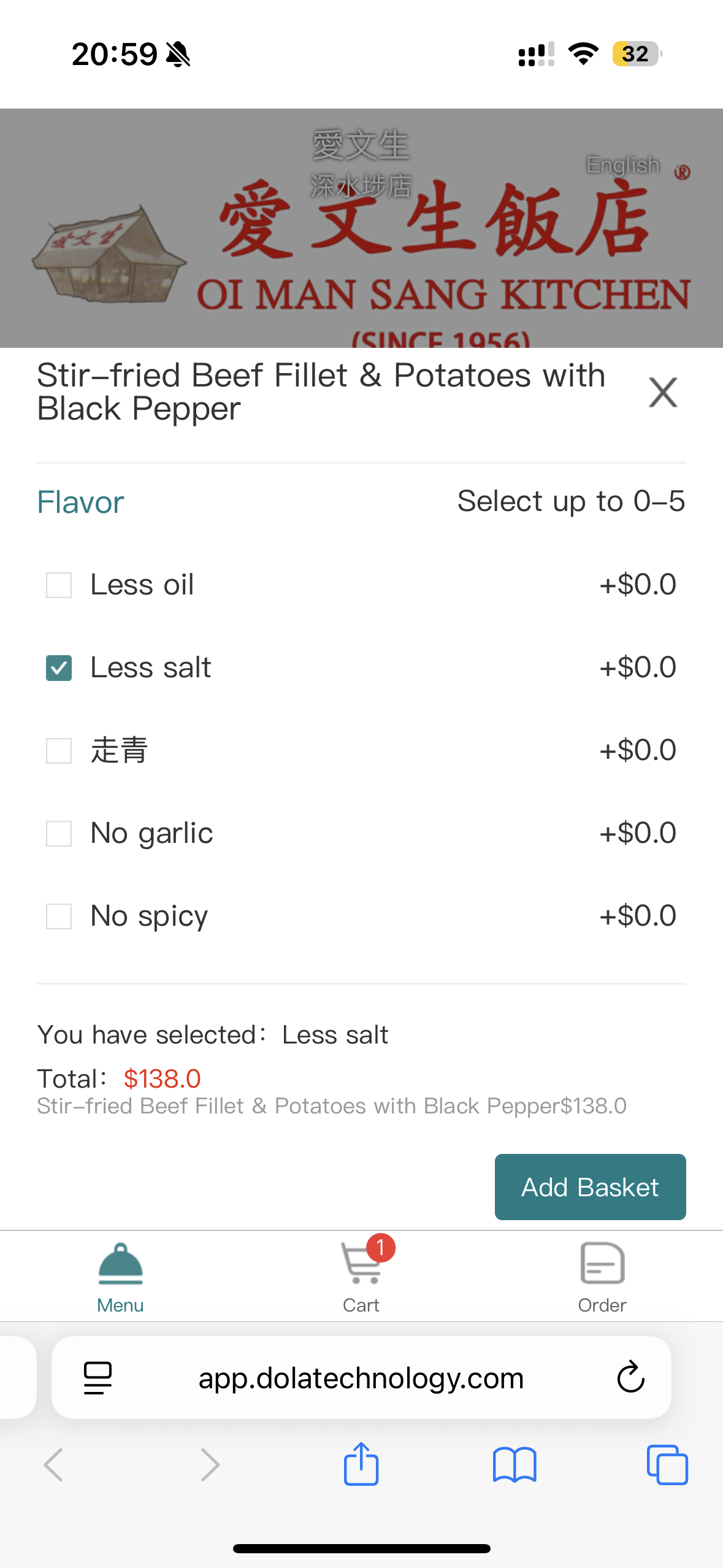Open the Cart tab with badge
723x1568 pixels.
(x=361, y=1277)
